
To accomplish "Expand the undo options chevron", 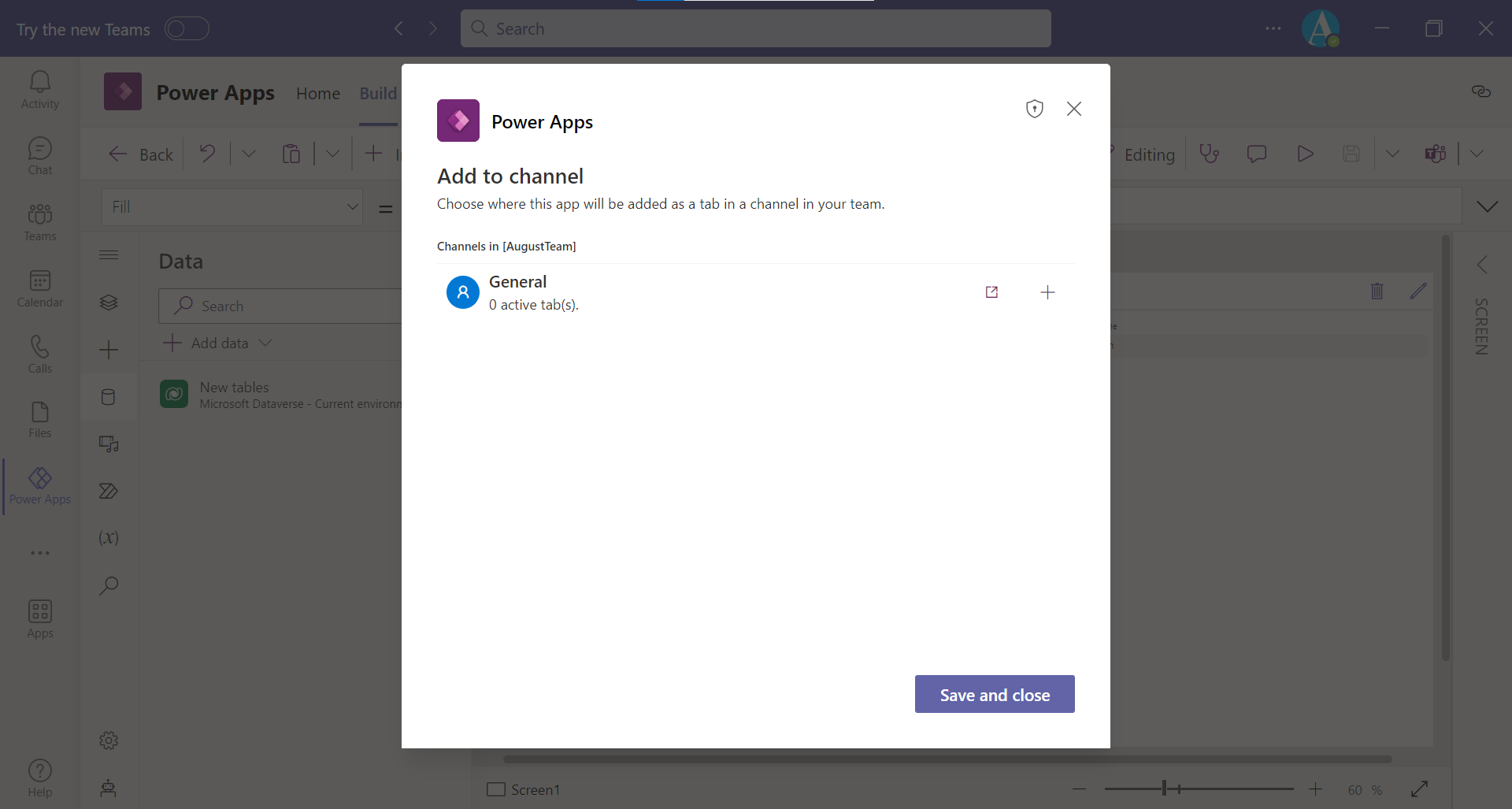I will click(x=249, y=154).
